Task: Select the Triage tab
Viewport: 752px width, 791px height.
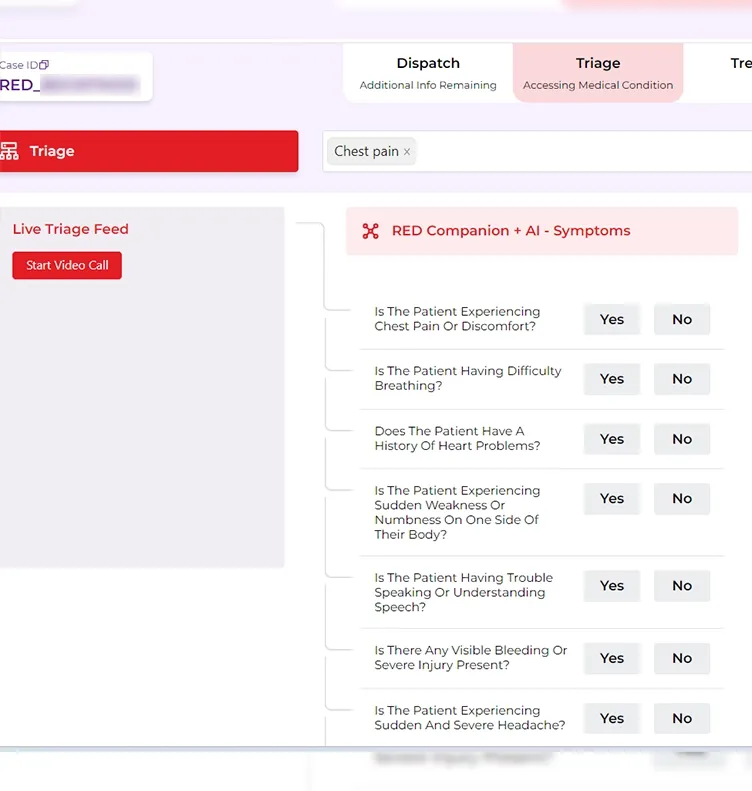Action: pyautogui.click(x=598, y=73)
